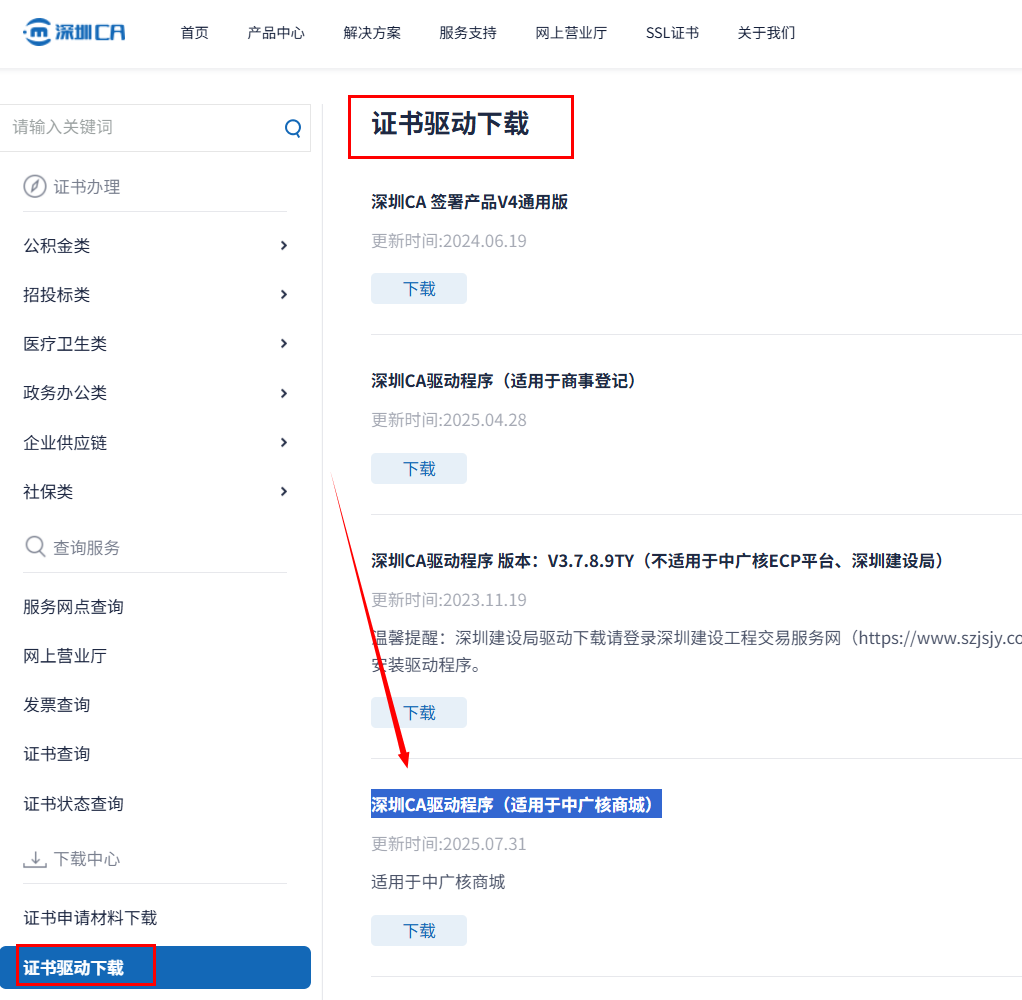
Task: Expand the 社保类 category chevron
Action: click(284, 491)
